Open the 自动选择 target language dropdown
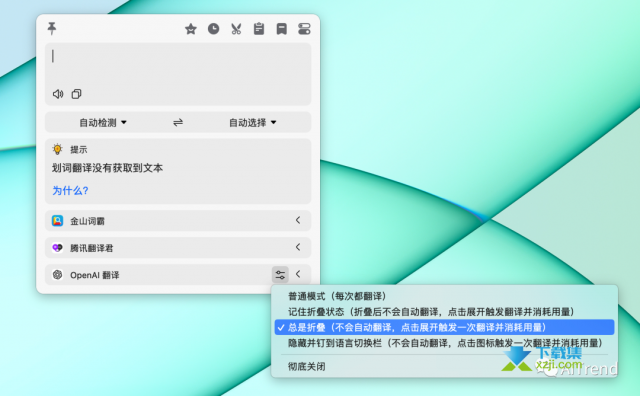 (253, 122)
